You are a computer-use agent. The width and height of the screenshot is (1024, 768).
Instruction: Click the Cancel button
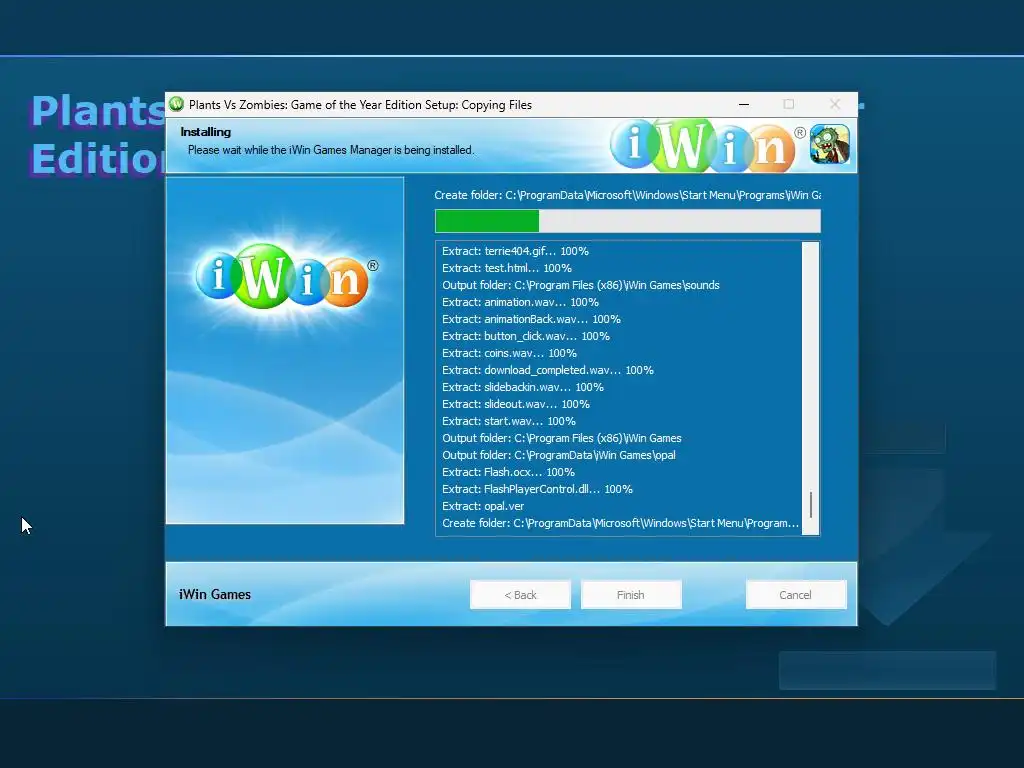795,594
